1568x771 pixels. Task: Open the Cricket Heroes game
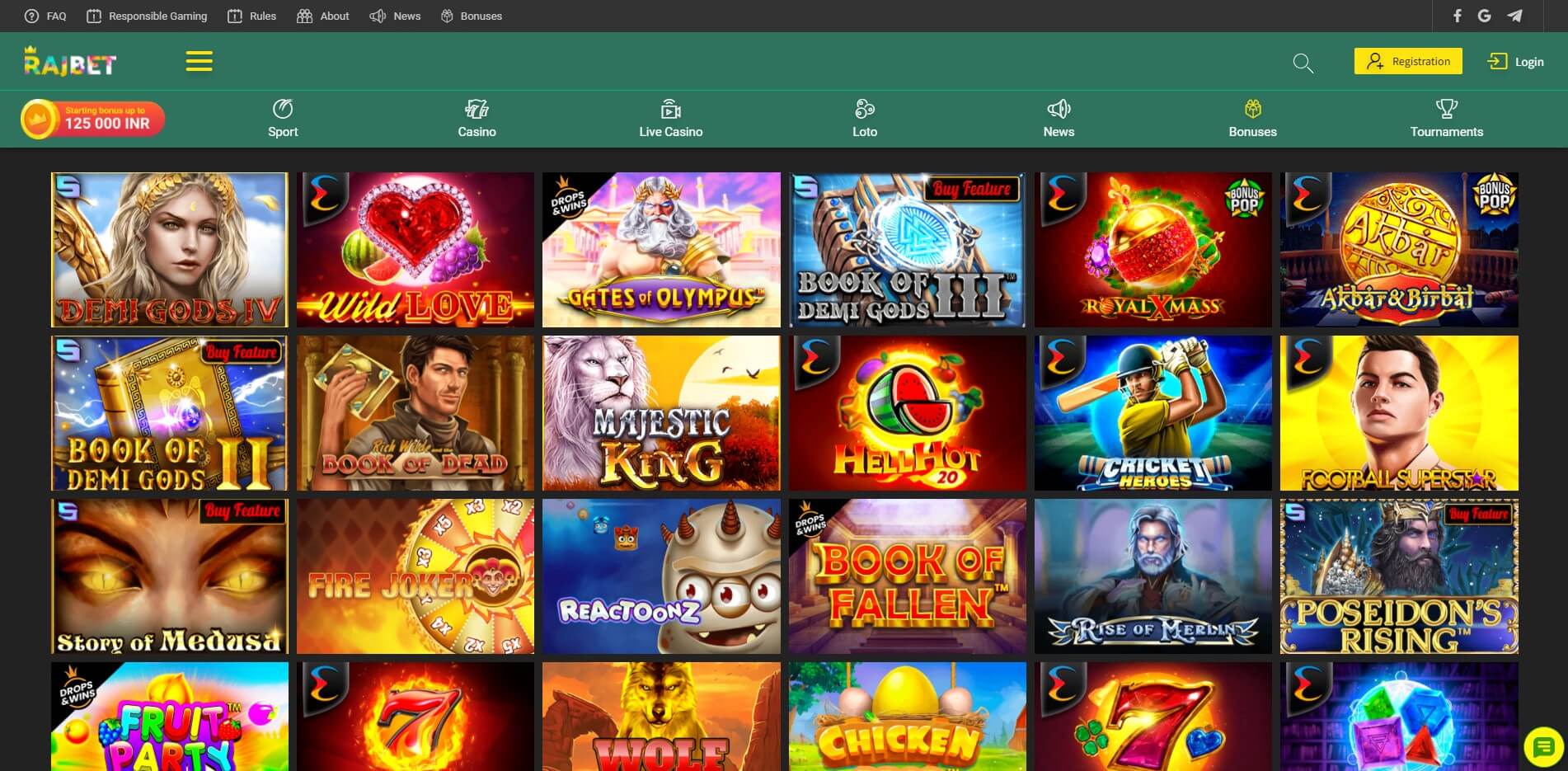pos(1153,413)
